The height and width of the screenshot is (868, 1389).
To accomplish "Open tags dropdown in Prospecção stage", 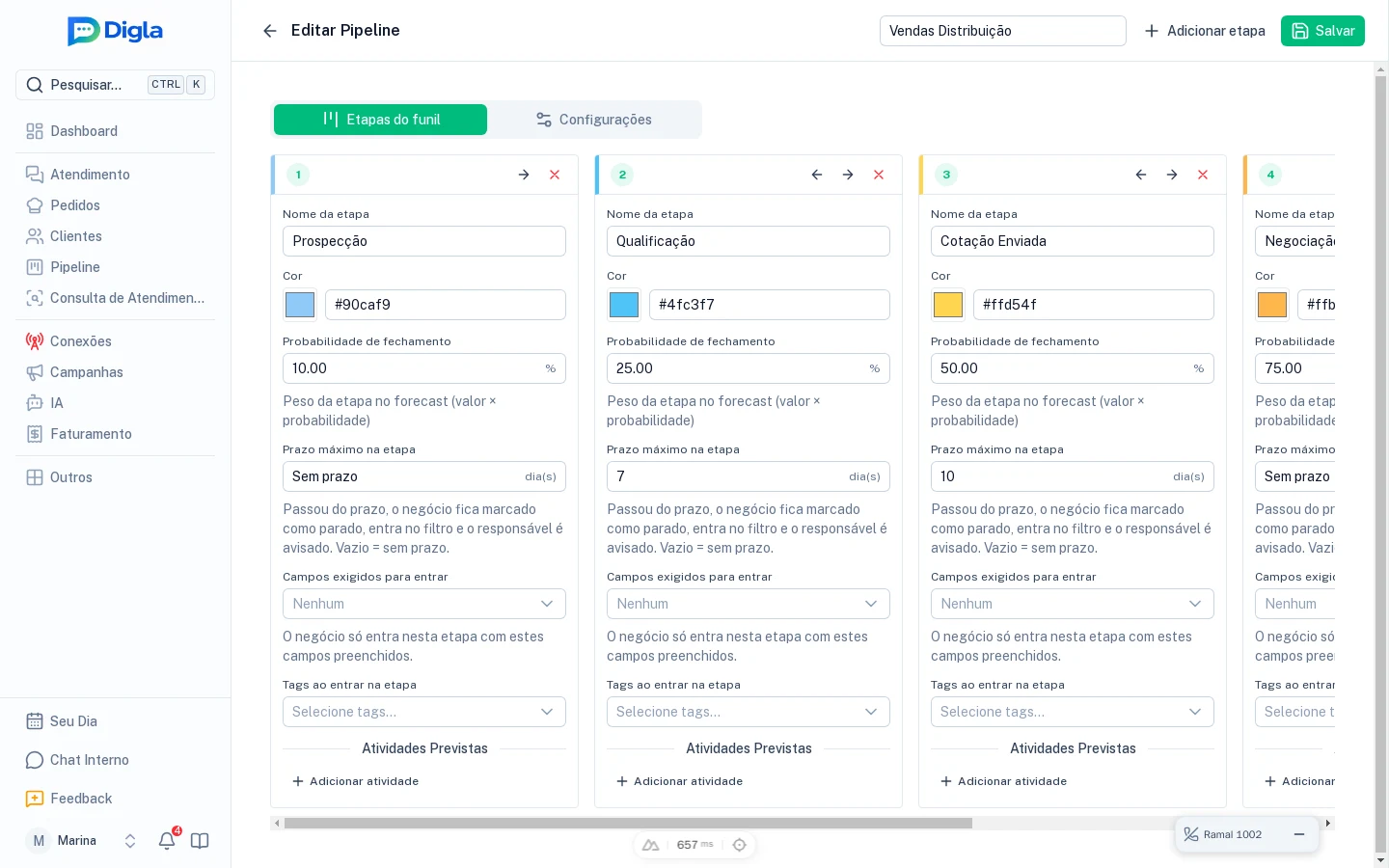I will 424,712.
